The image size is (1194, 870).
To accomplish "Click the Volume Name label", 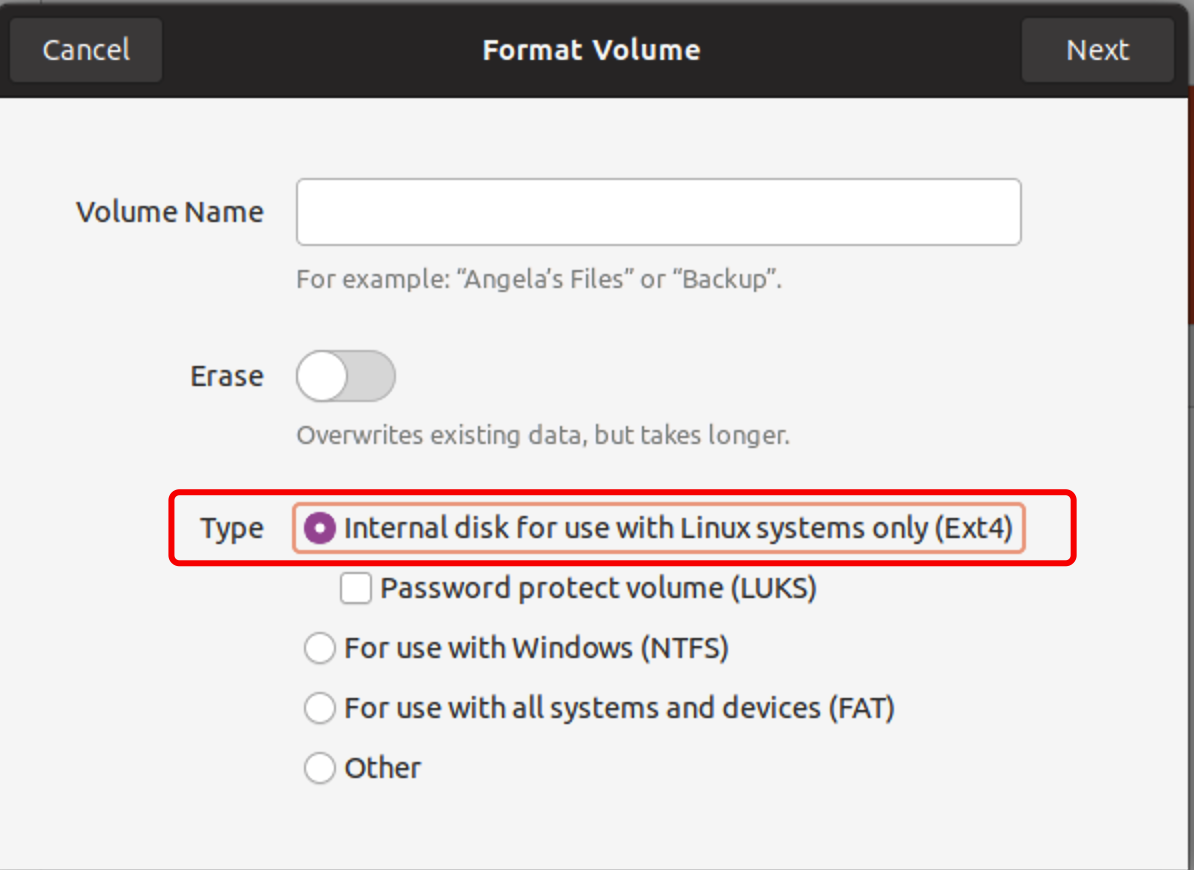I will [170, 212].
